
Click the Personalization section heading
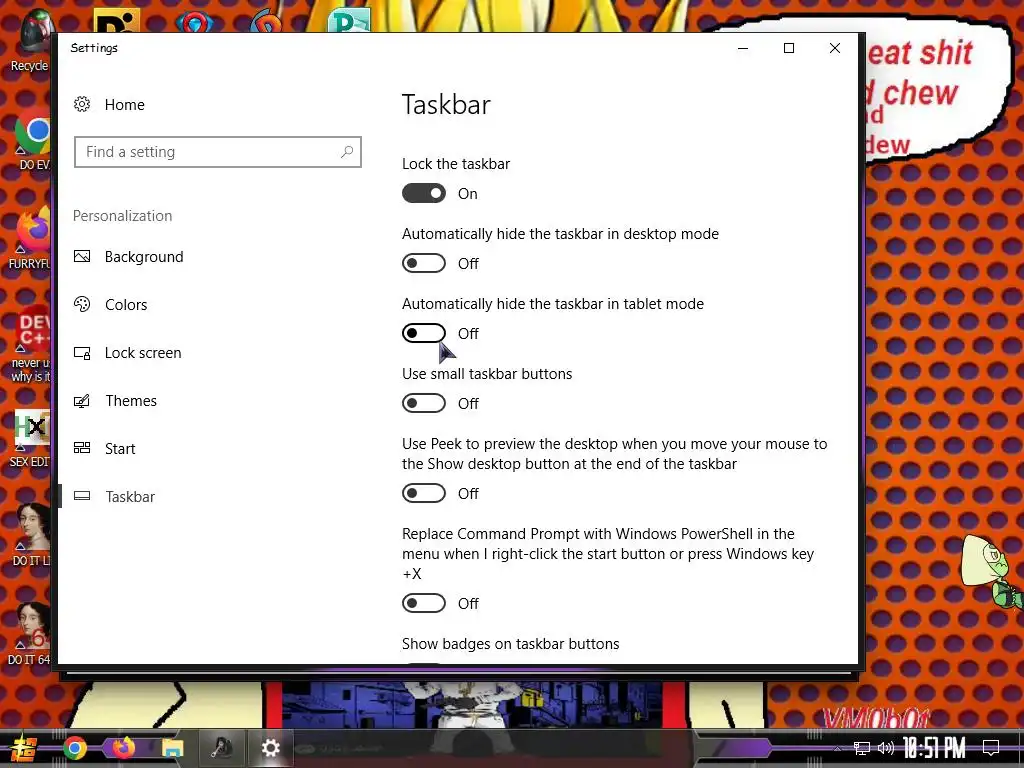[x=123, y=216]
